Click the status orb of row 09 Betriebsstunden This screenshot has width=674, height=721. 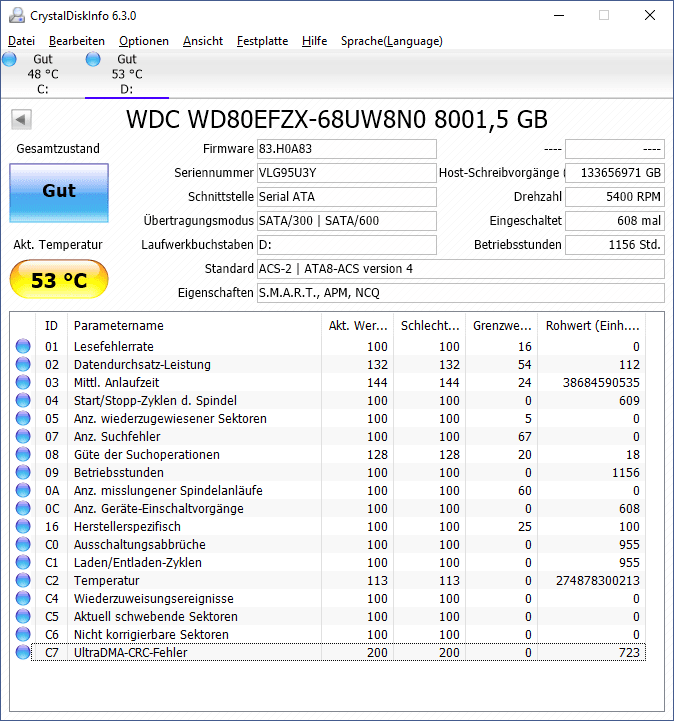[x=23, y=472]
